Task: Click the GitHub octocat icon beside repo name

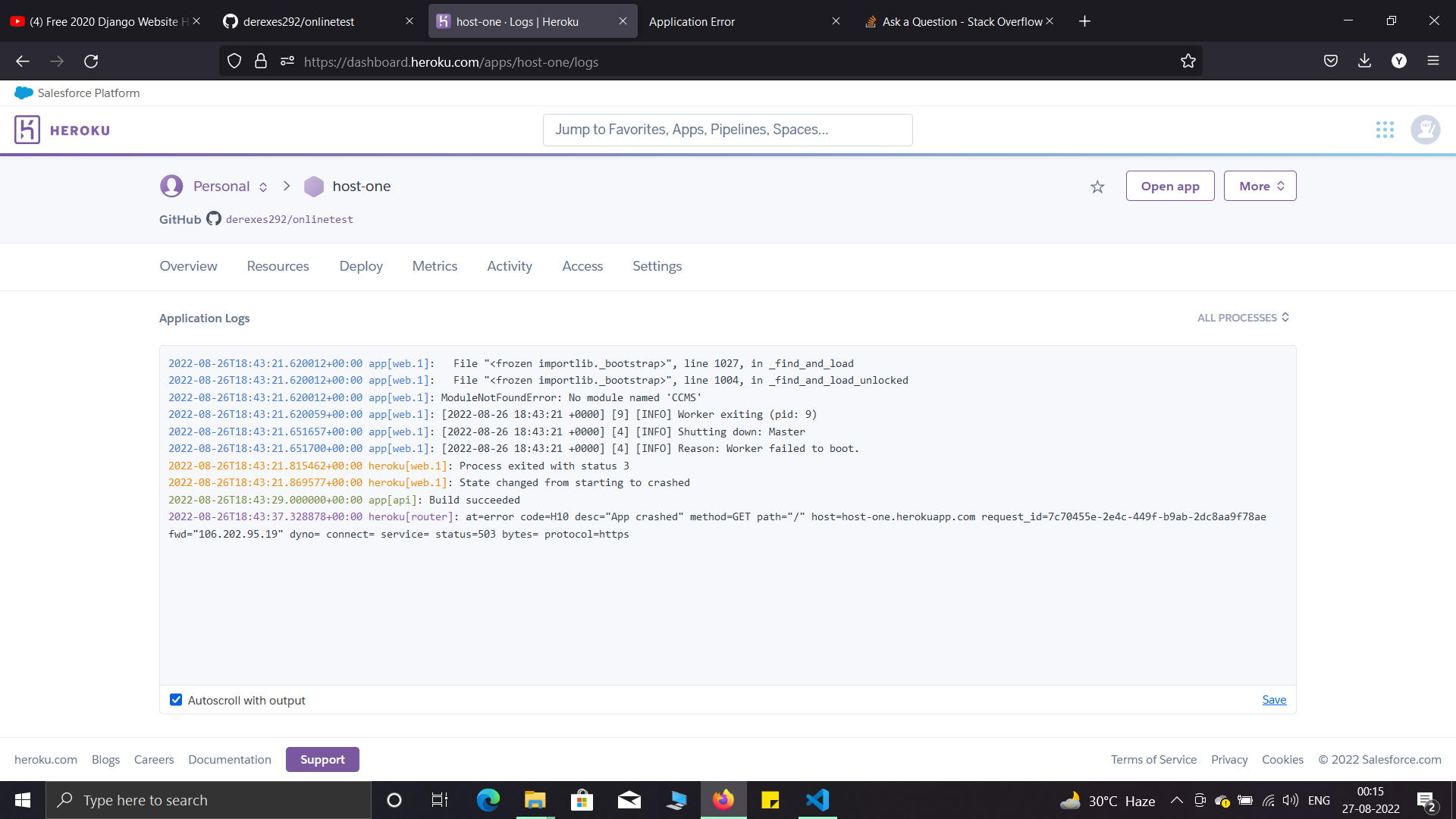Action: click(x=214, y=218)
